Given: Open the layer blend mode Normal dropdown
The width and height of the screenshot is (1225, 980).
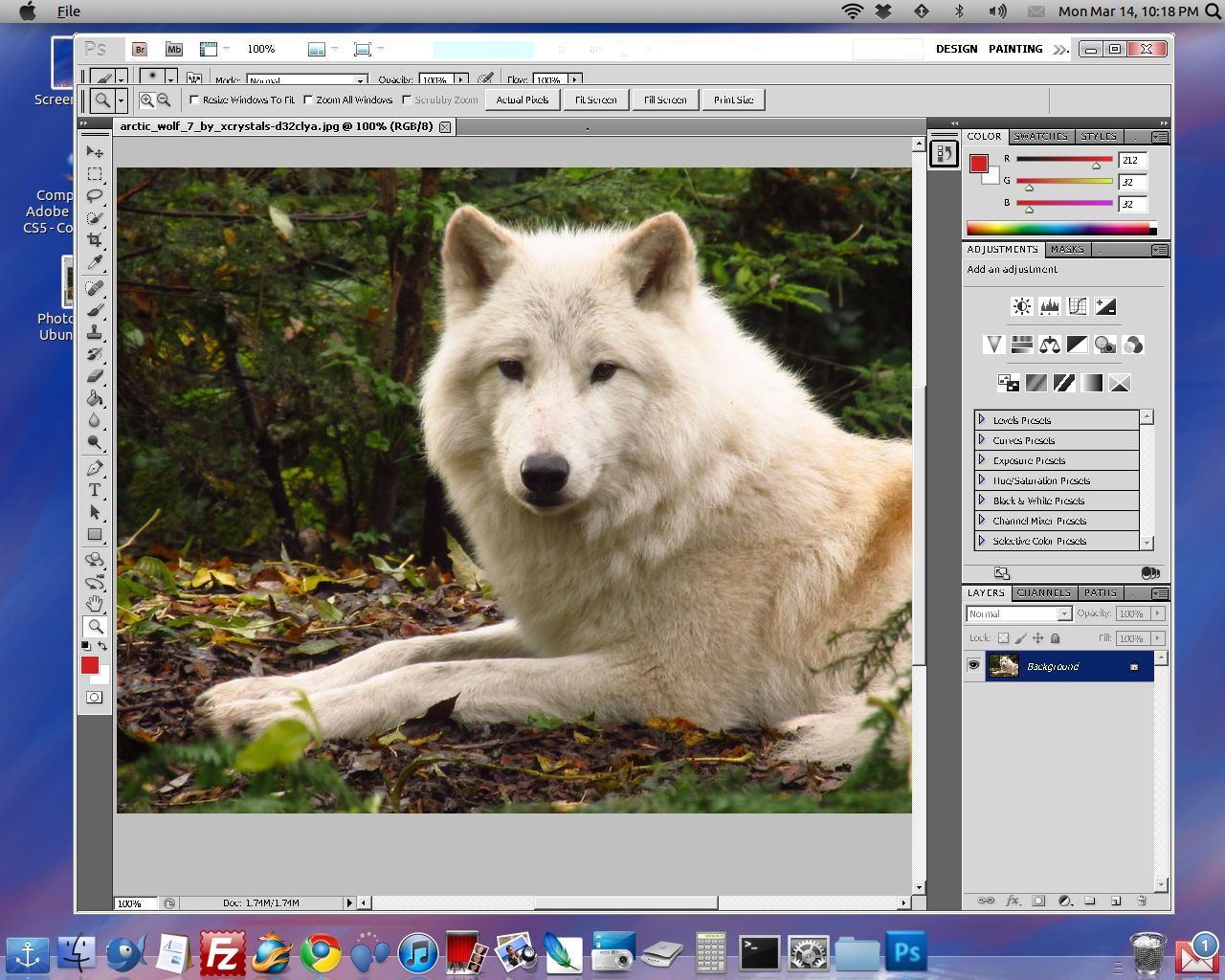Looking at the screenshot, I should [1018, 613].
